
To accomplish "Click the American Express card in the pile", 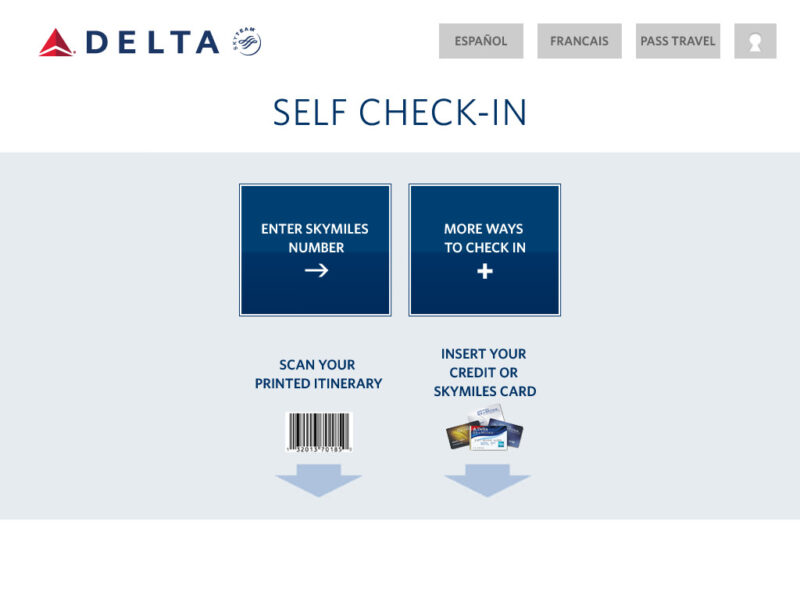I will coord(489,438).
